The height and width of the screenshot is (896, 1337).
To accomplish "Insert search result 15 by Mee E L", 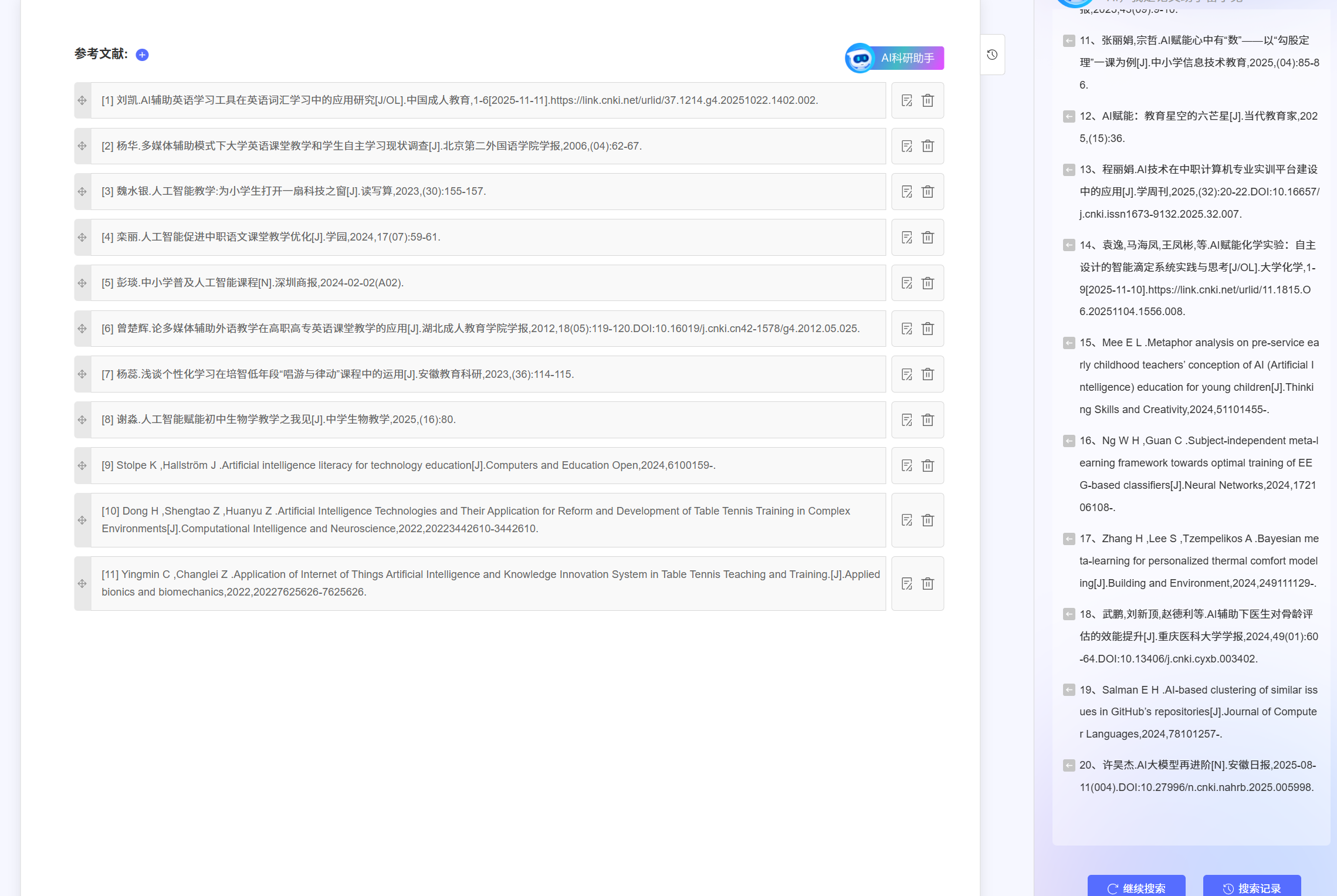I will pos(1069,343).
